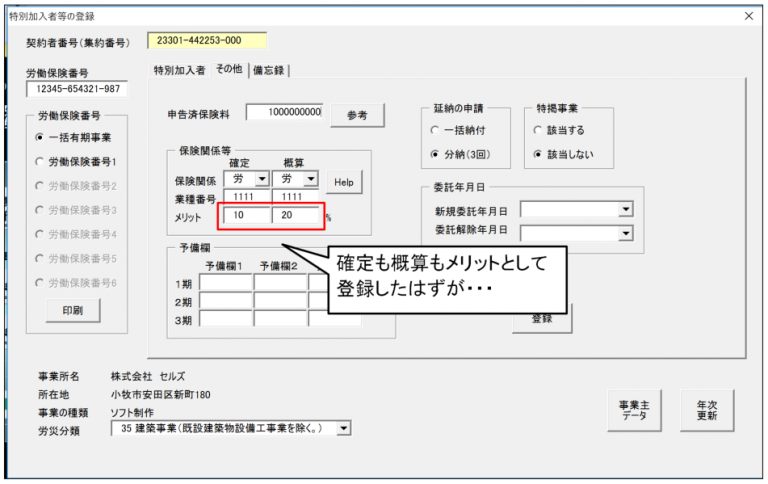The height and width of the screenshot is (484, 768).
Task: Click the 3期 予備欄1 field
Action: click(x=226, y=318)
